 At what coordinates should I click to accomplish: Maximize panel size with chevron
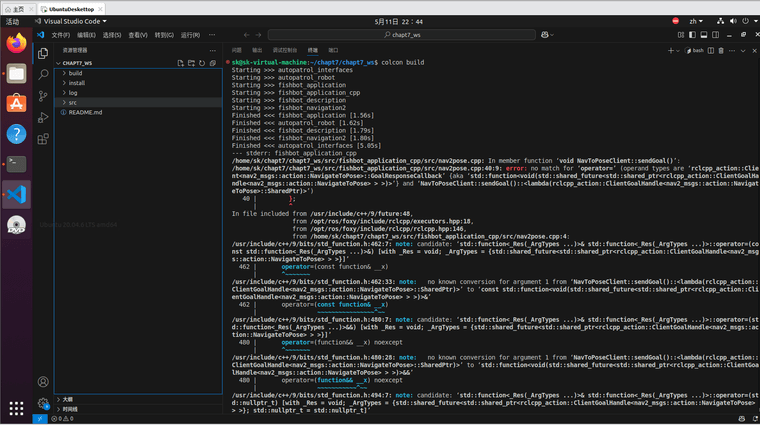pos(743,50)
